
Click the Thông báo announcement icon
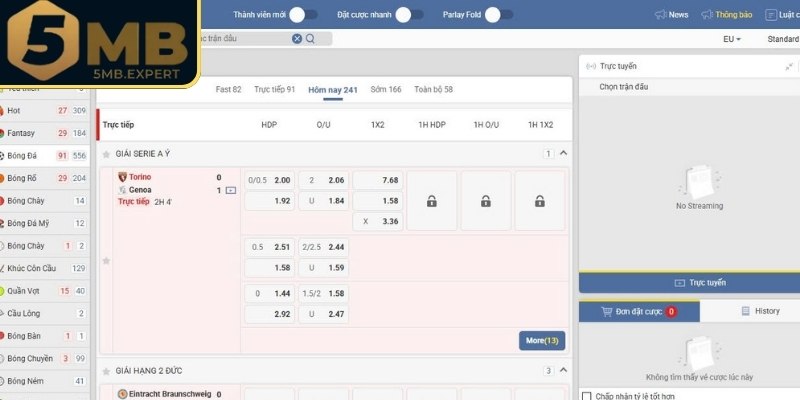click(708, 15)
